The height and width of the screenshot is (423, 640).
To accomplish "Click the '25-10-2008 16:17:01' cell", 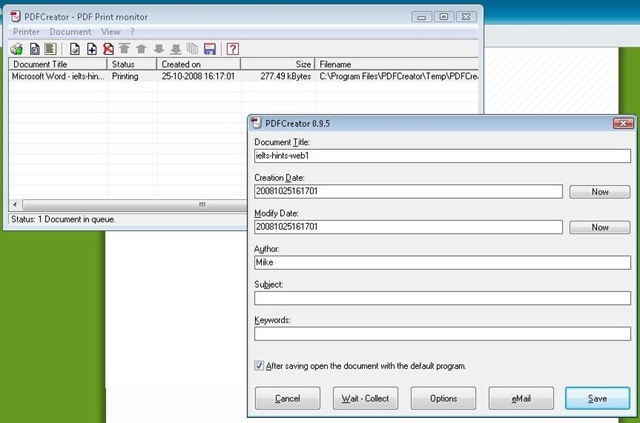I will coord(198,76).
